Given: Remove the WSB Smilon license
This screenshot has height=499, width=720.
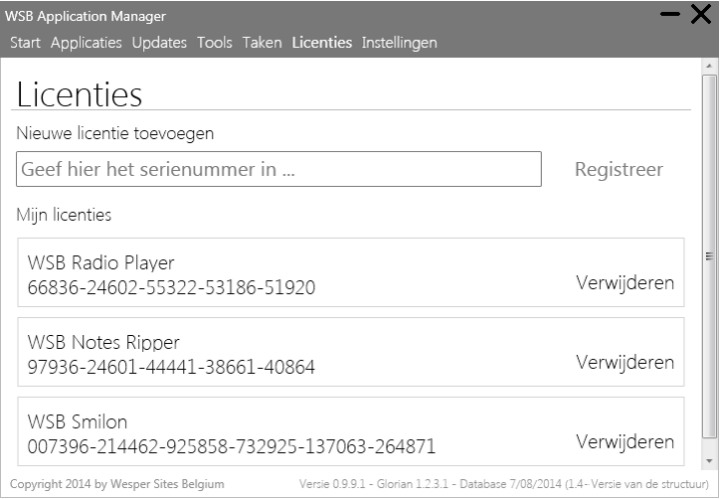Looking at the screenshot, I should (625, 441).
